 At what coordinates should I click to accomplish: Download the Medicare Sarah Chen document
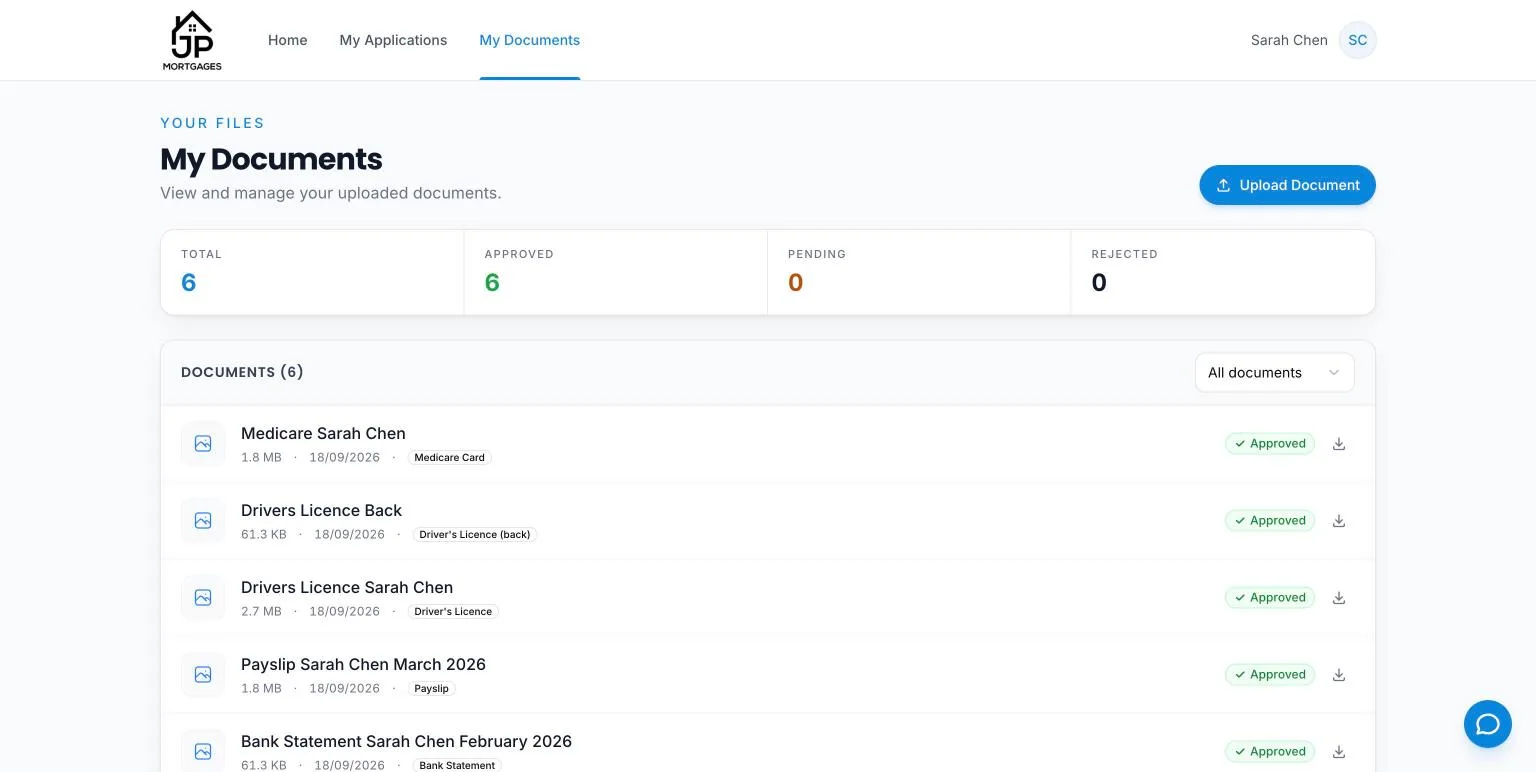click(x=1339, y=444)
